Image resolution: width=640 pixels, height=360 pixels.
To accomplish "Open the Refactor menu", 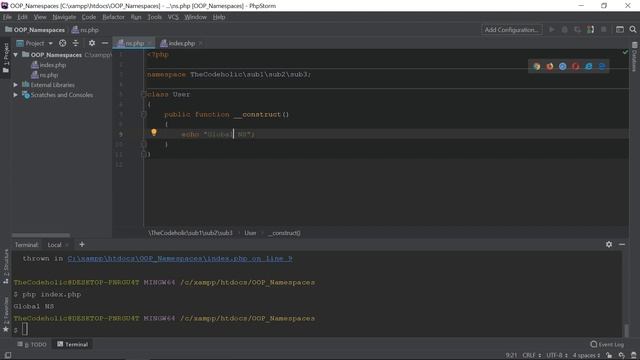I will 113,17.
